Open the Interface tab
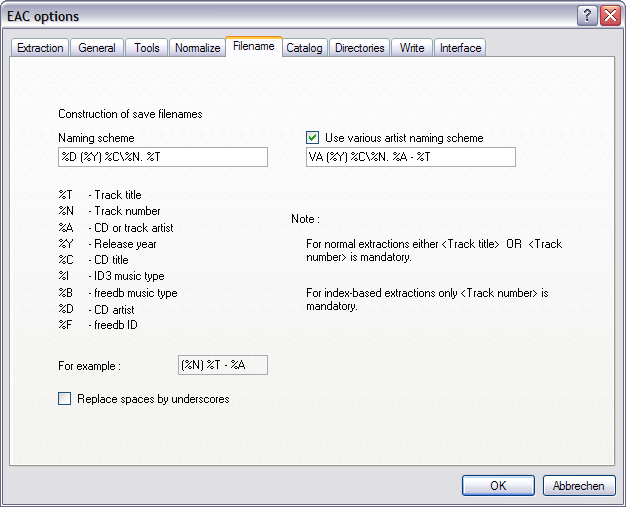 click(x=460, y=48)
